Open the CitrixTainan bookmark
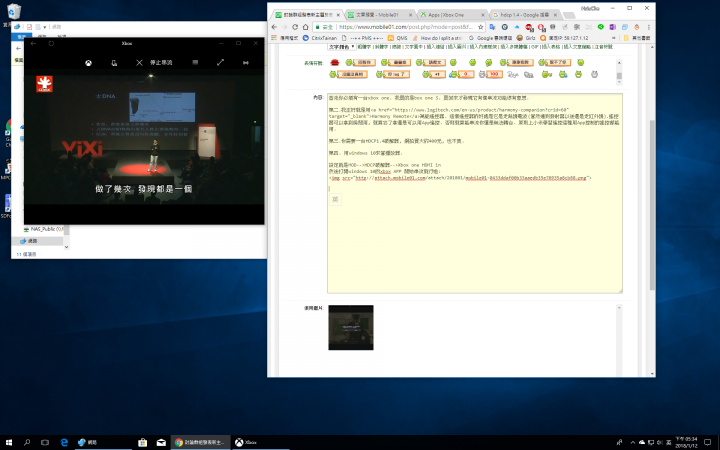 click(320, 38)
